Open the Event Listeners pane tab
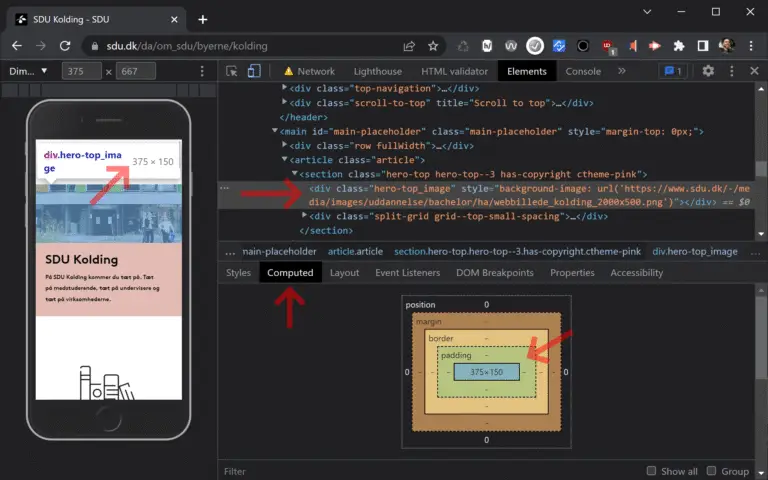Screen dimensions: 768x480 (x=408, y=273)
